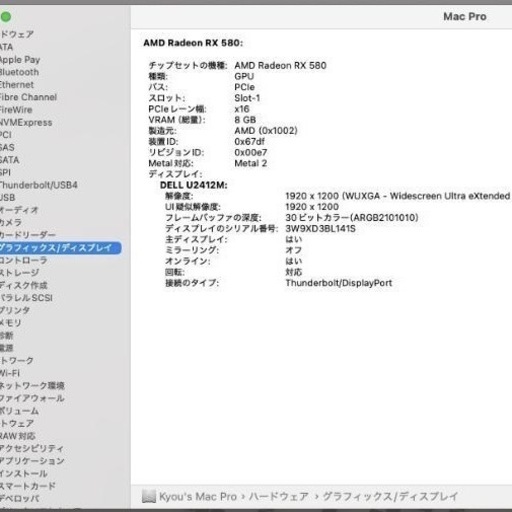This screenshot has height=512, width=512.
Task: Select ネットワーク環境 in sidebar
Action: tap(32, 386)
